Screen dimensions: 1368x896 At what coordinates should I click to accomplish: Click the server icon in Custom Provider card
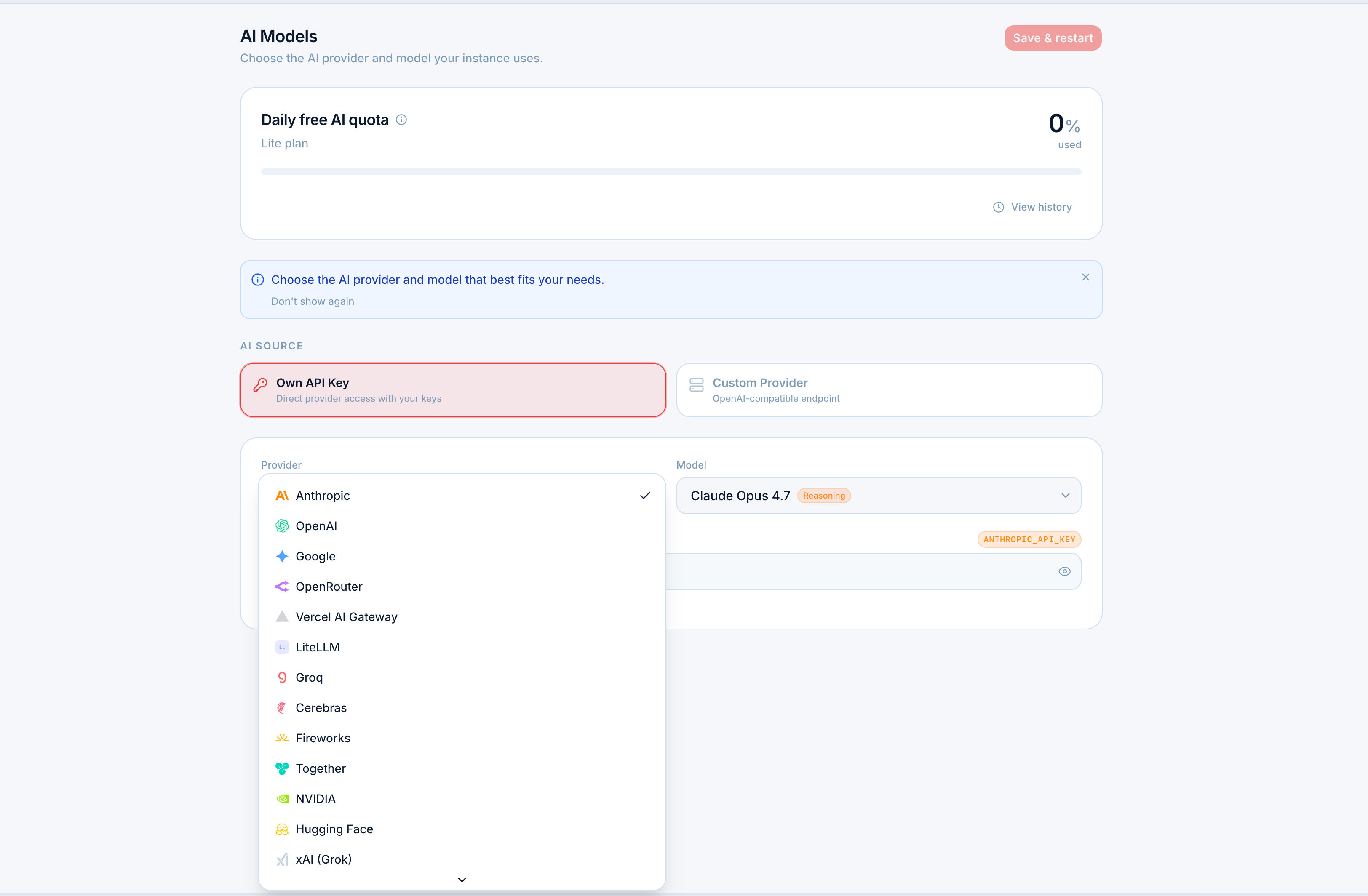coord(697,384)
